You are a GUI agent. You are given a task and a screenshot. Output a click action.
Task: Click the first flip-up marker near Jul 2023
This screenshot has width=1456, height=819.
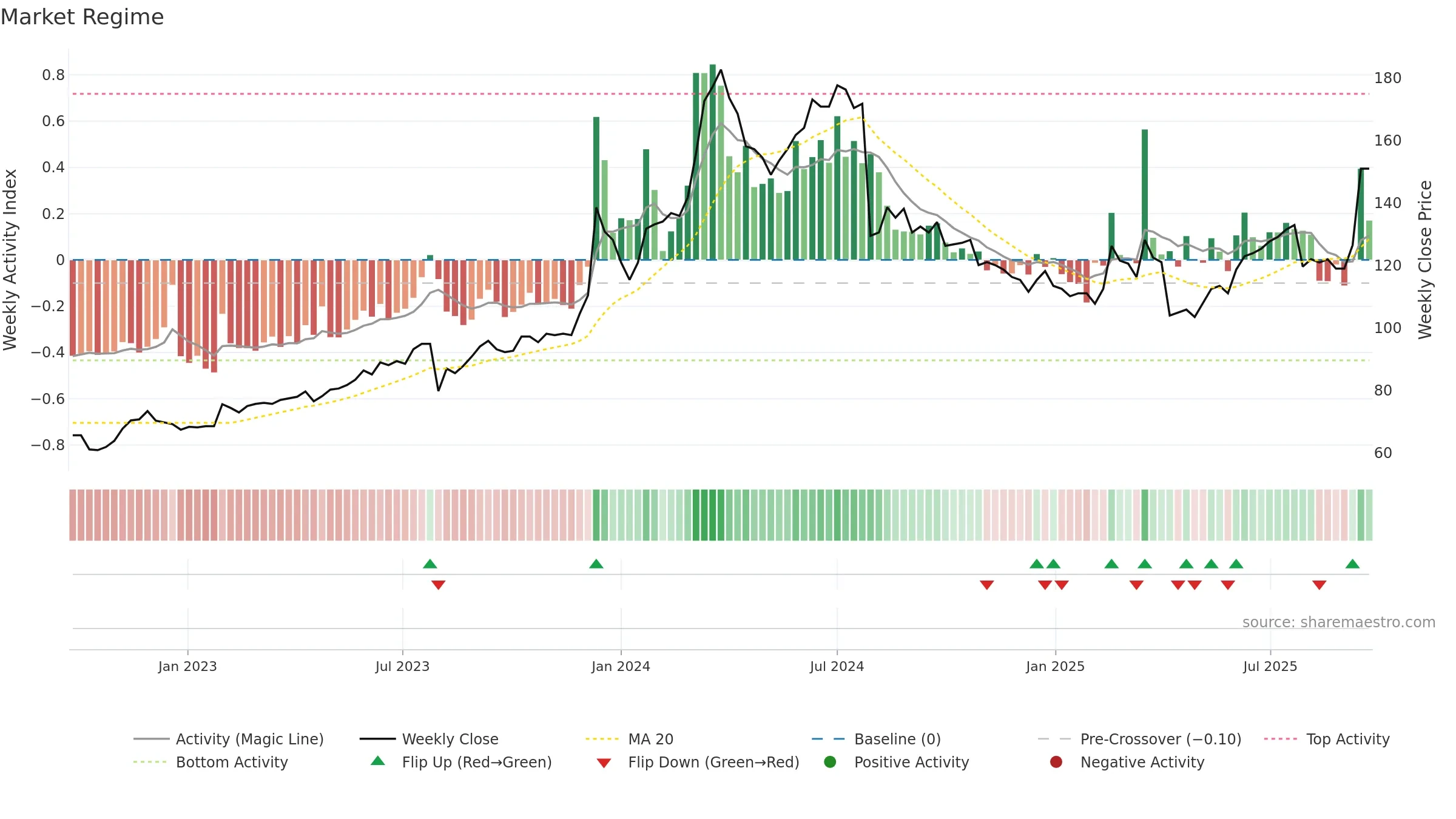click(430, 564)
